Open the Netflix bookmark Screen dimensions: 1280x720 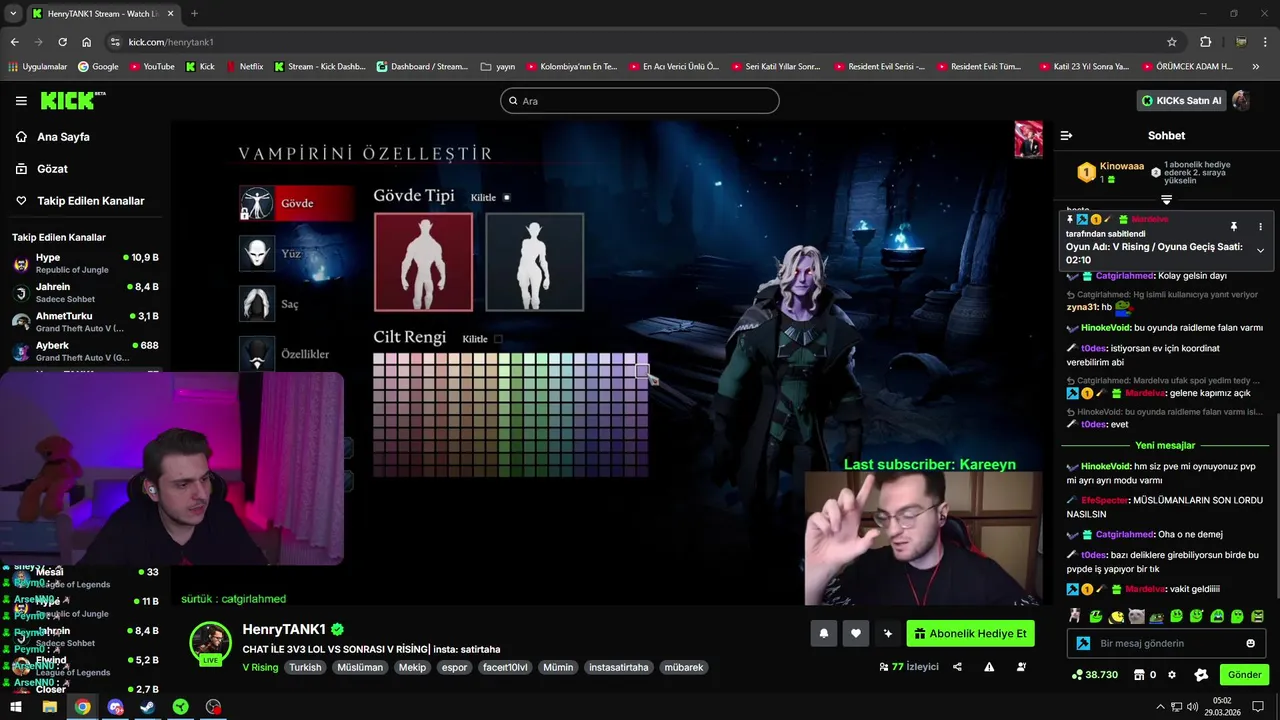click(244, 67)
